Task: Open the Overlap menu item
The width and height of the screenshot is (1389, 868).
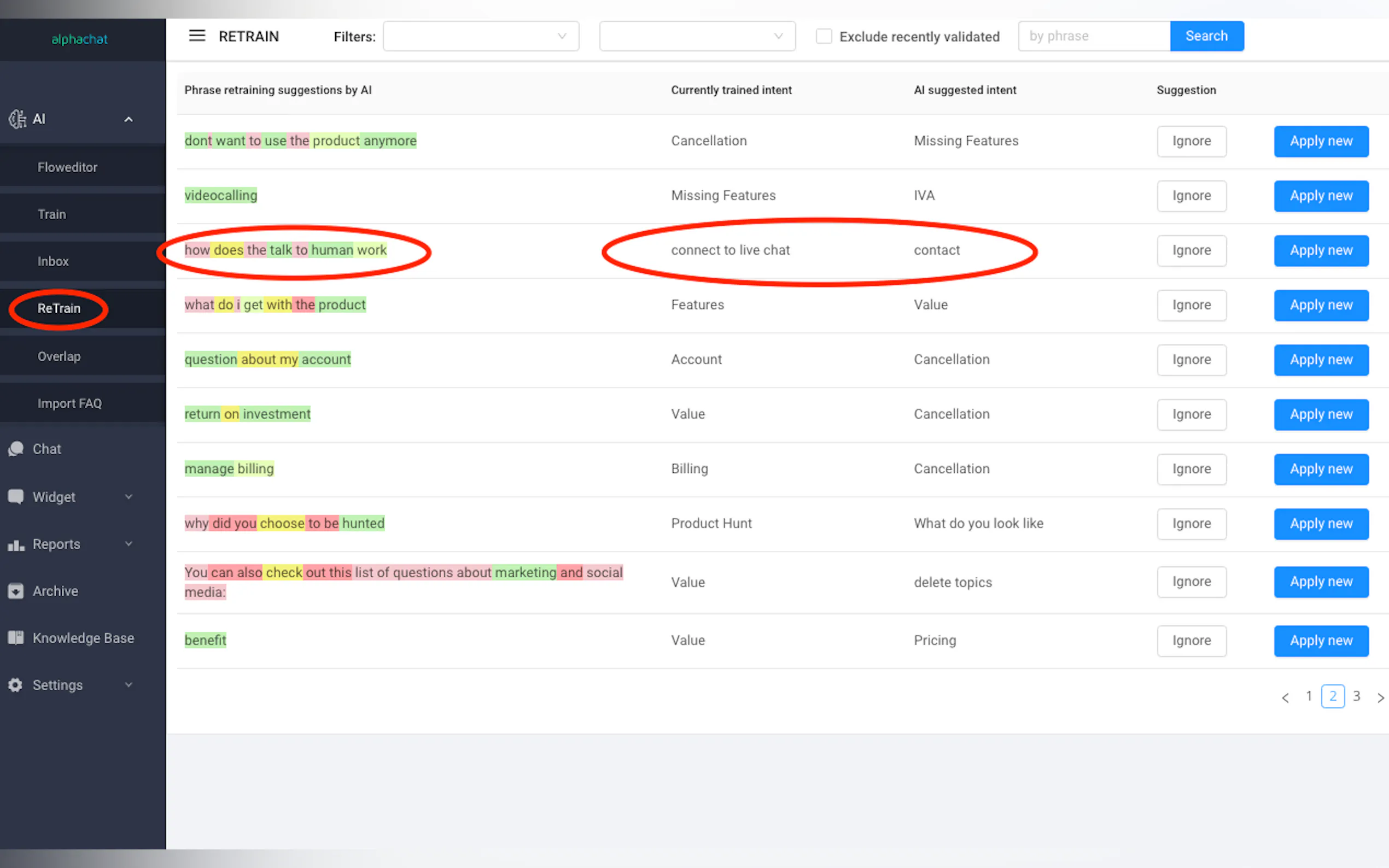Action: pos(59,356)
